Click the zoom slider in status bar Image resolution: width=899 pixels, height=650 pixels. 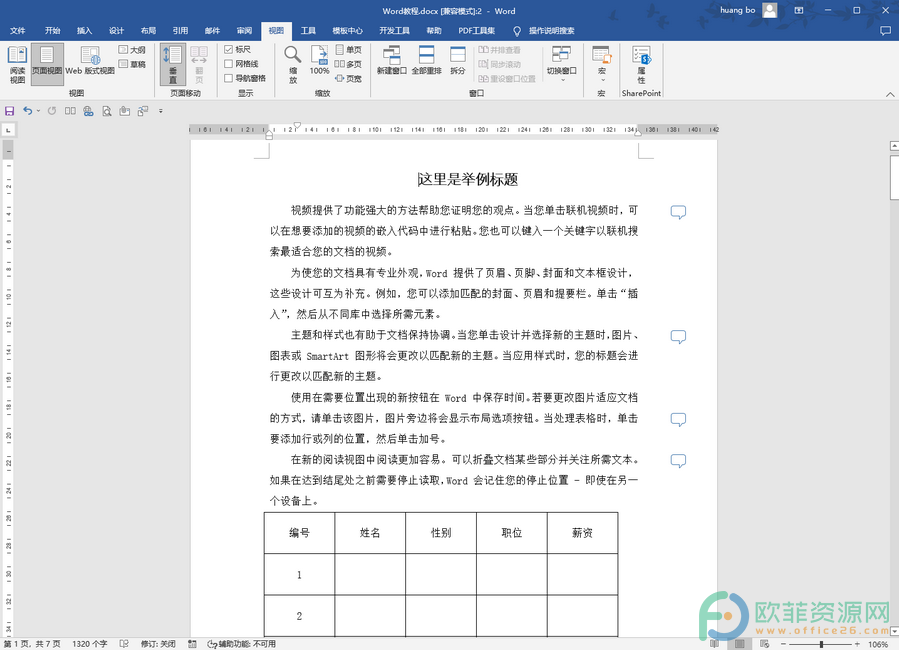point(820,644)
